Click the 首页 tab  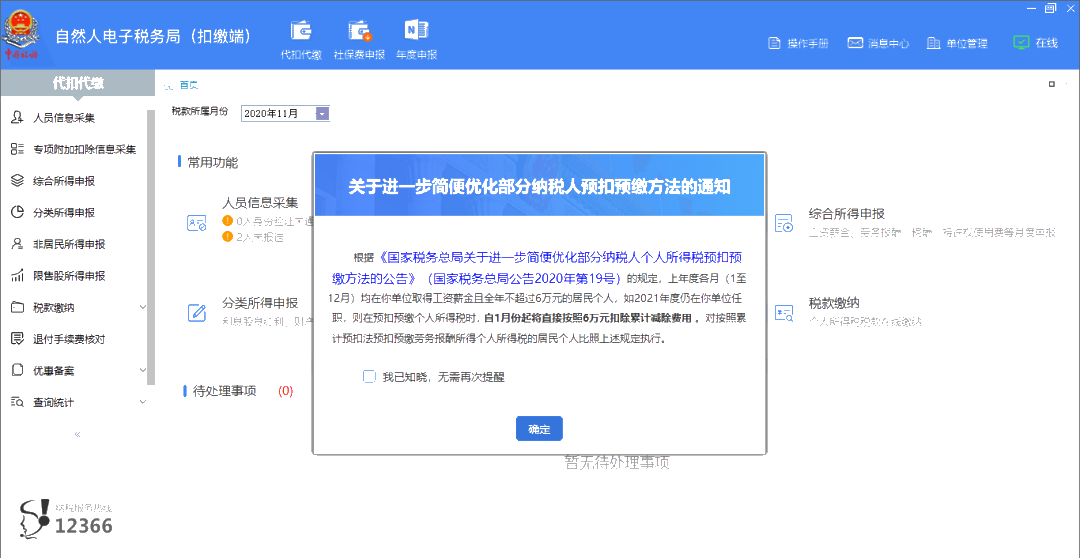(x=189, y=85)
